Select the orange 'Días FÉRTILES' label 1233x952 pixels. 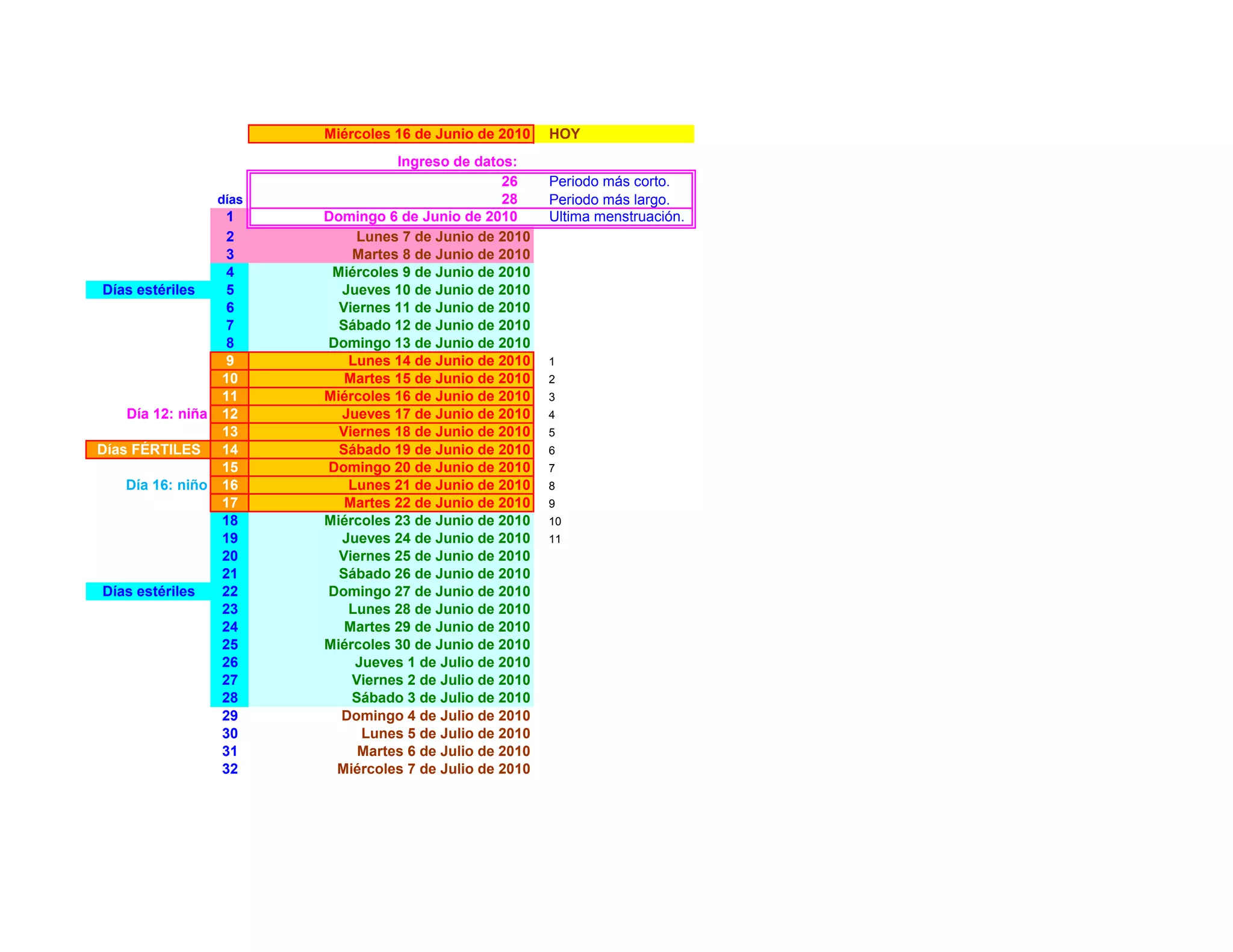point(148,450)
